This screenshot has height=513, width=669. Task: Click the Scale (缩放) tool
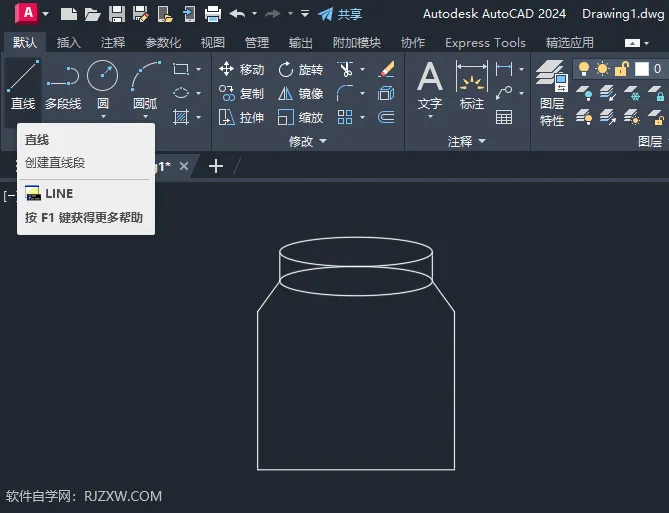[300, 117]
